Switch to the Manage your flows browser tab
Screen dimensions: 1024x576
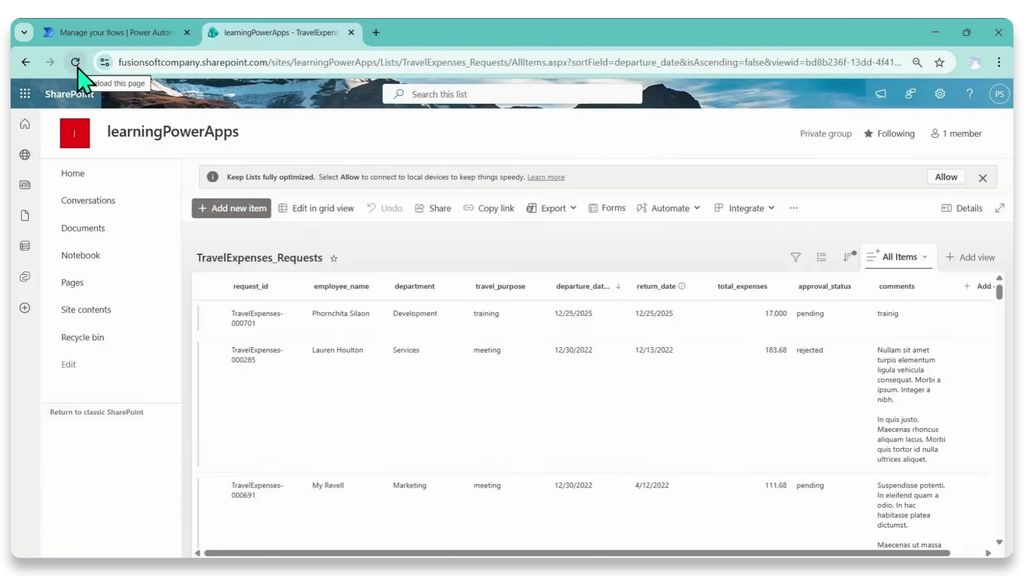coord(116,32)
